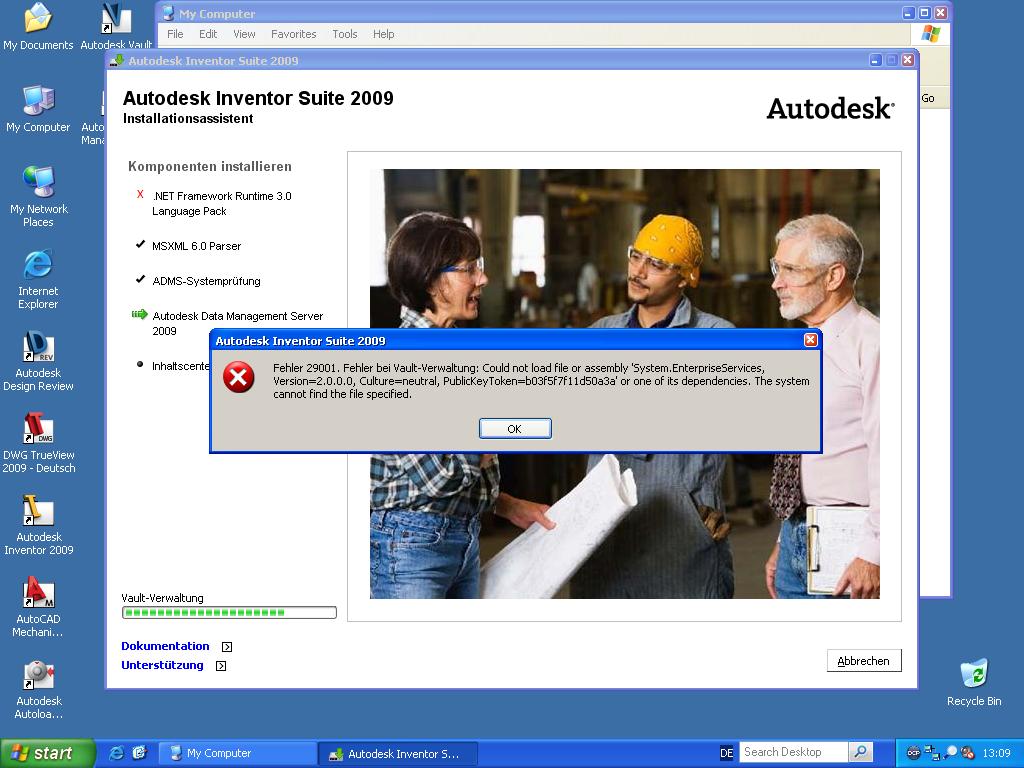Click the "Installationsassistent" subtitle text
1024x768 pixels.
[x=188, y=119]
